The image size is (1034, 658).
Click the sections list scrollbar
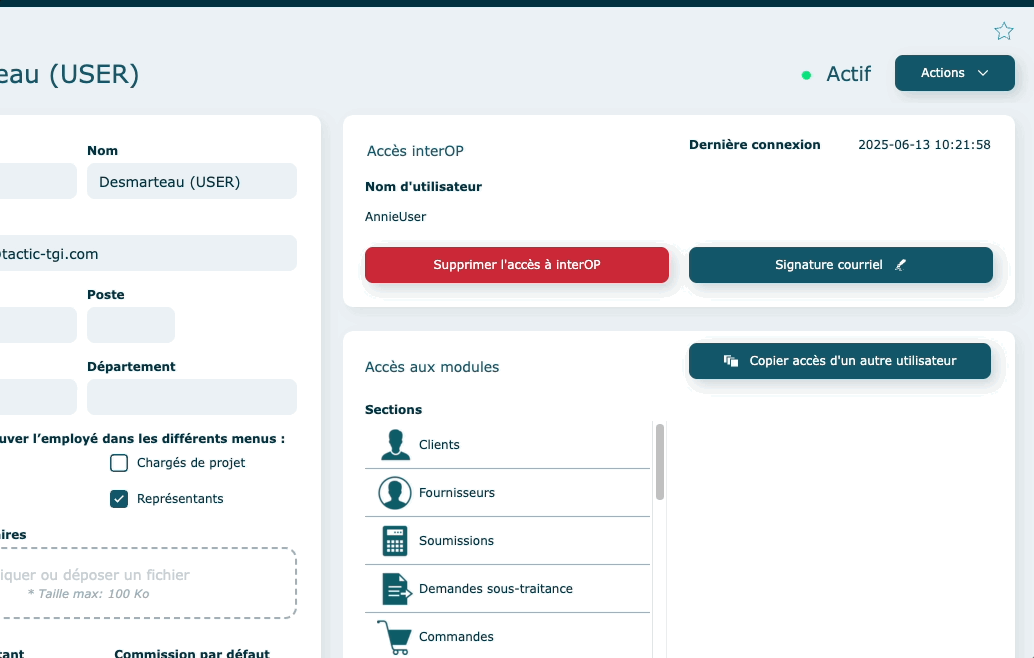click(660, 462)
